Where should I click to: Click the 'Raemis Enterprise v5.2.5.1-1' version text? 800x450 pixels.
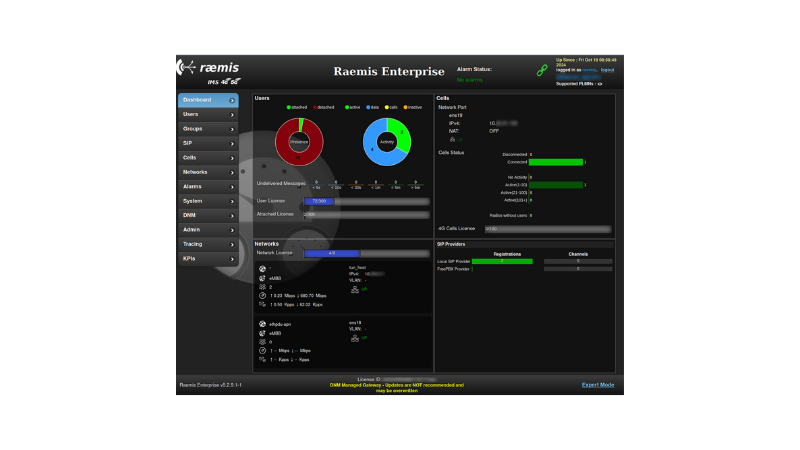[211, 385]
